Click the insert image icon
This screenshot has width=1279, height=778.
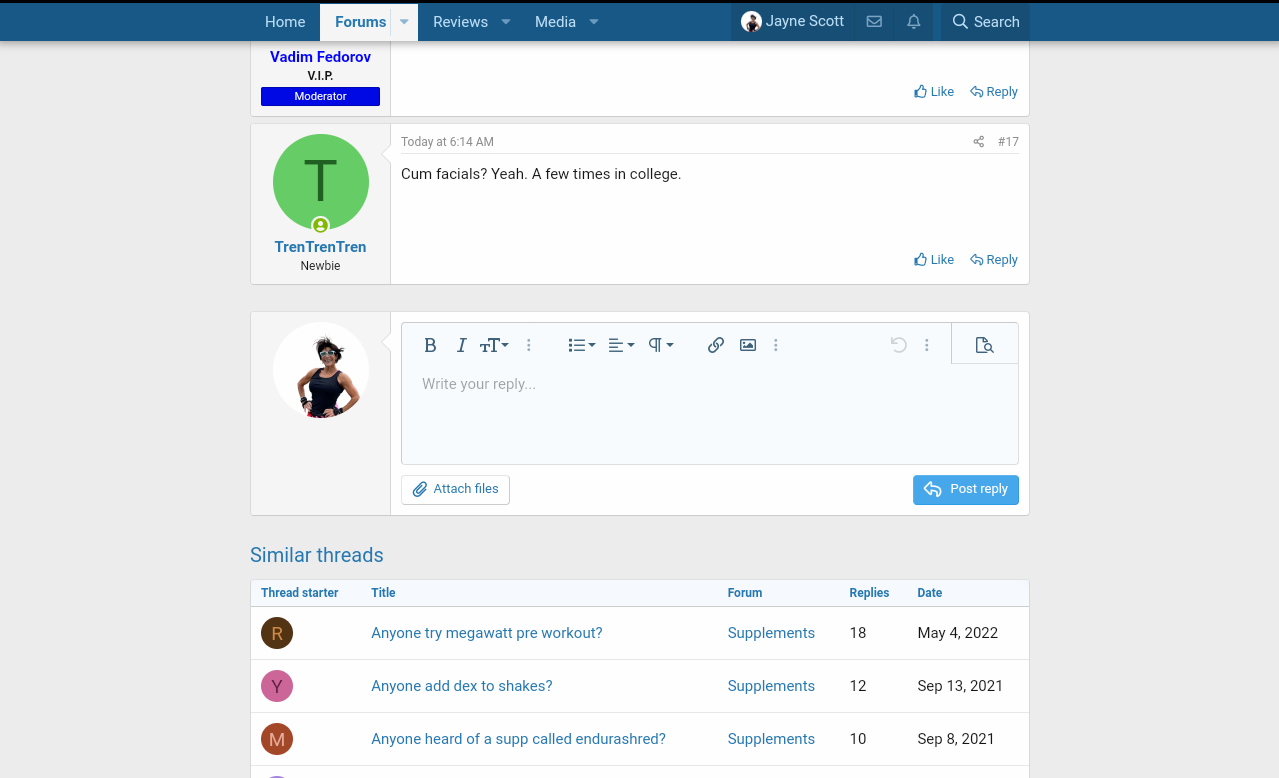point(748,345)
